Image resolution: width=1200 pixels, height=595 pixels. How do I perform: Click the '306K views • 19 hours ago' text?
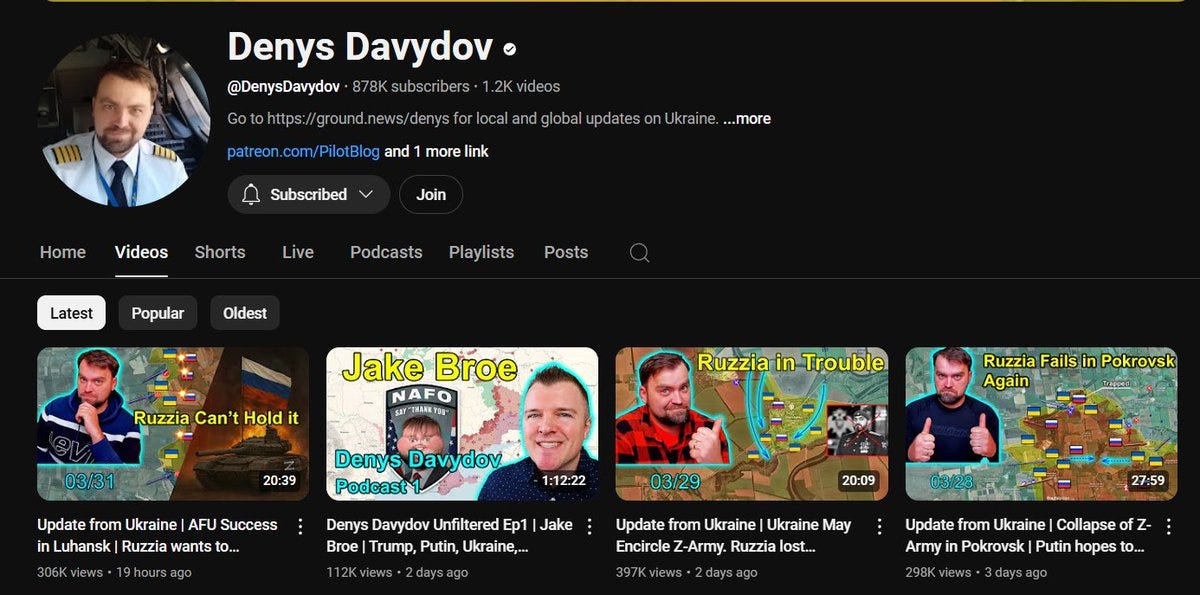114,572
